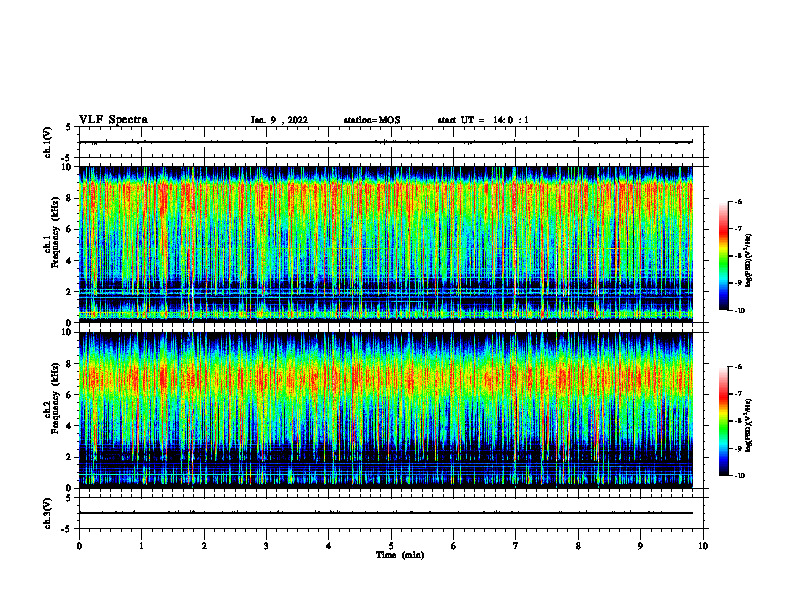Viewport: 792px width, 612px height.
Task: Click the ch.3 voltage waveform trace
Action: [x=386, y=513]
